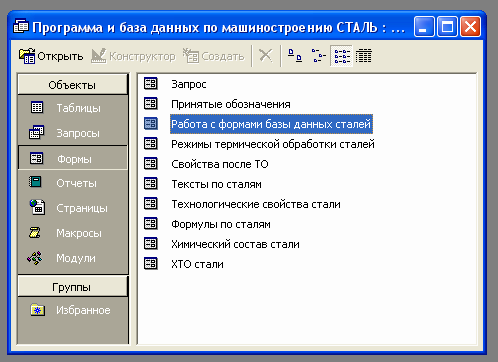The height and width of the screenshot is (362, 498).
Task: Click the Запросы icon in sidebar
Action: click(36, 132)
